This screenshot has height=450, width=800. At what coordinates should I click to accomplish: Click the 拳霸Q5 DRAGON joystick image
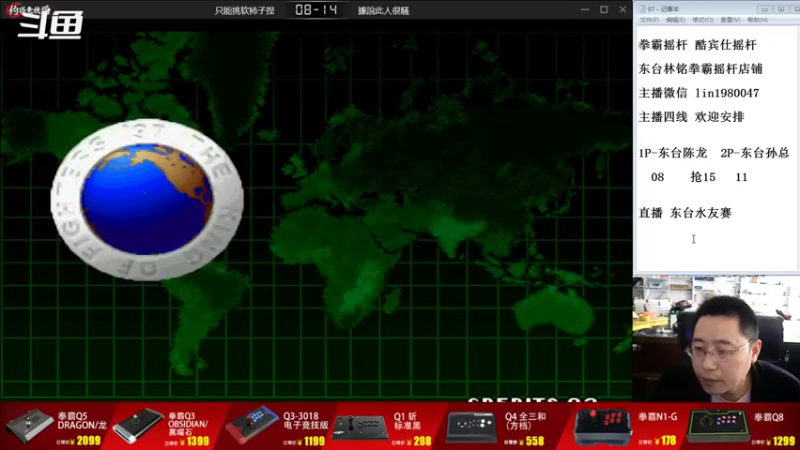pos(30,425)
